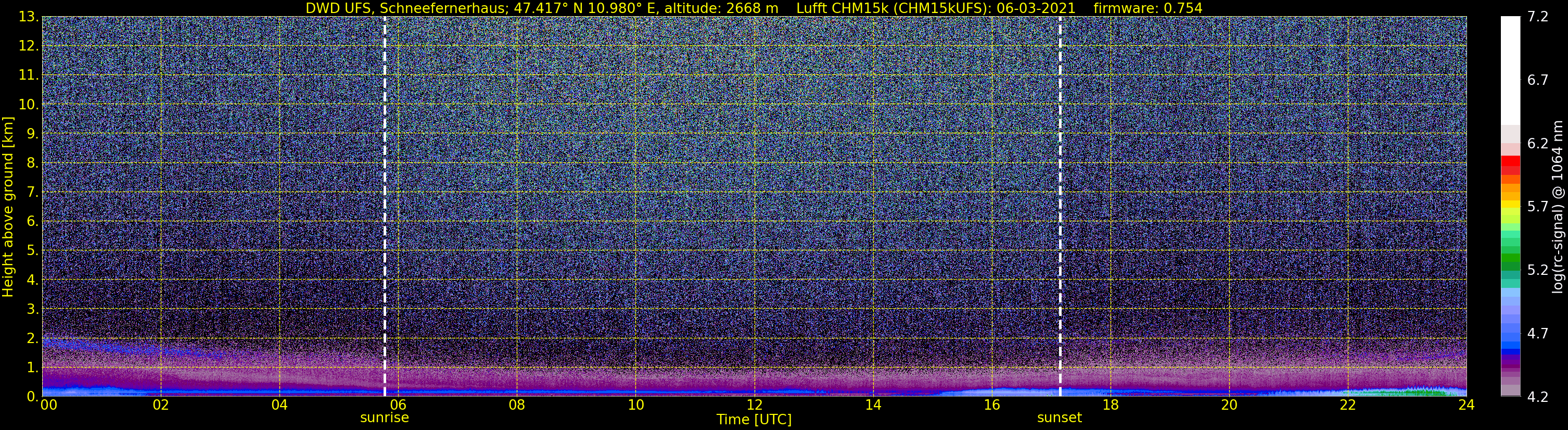
Task: Click the '10' time axis tick label
Action: (635, 405)
